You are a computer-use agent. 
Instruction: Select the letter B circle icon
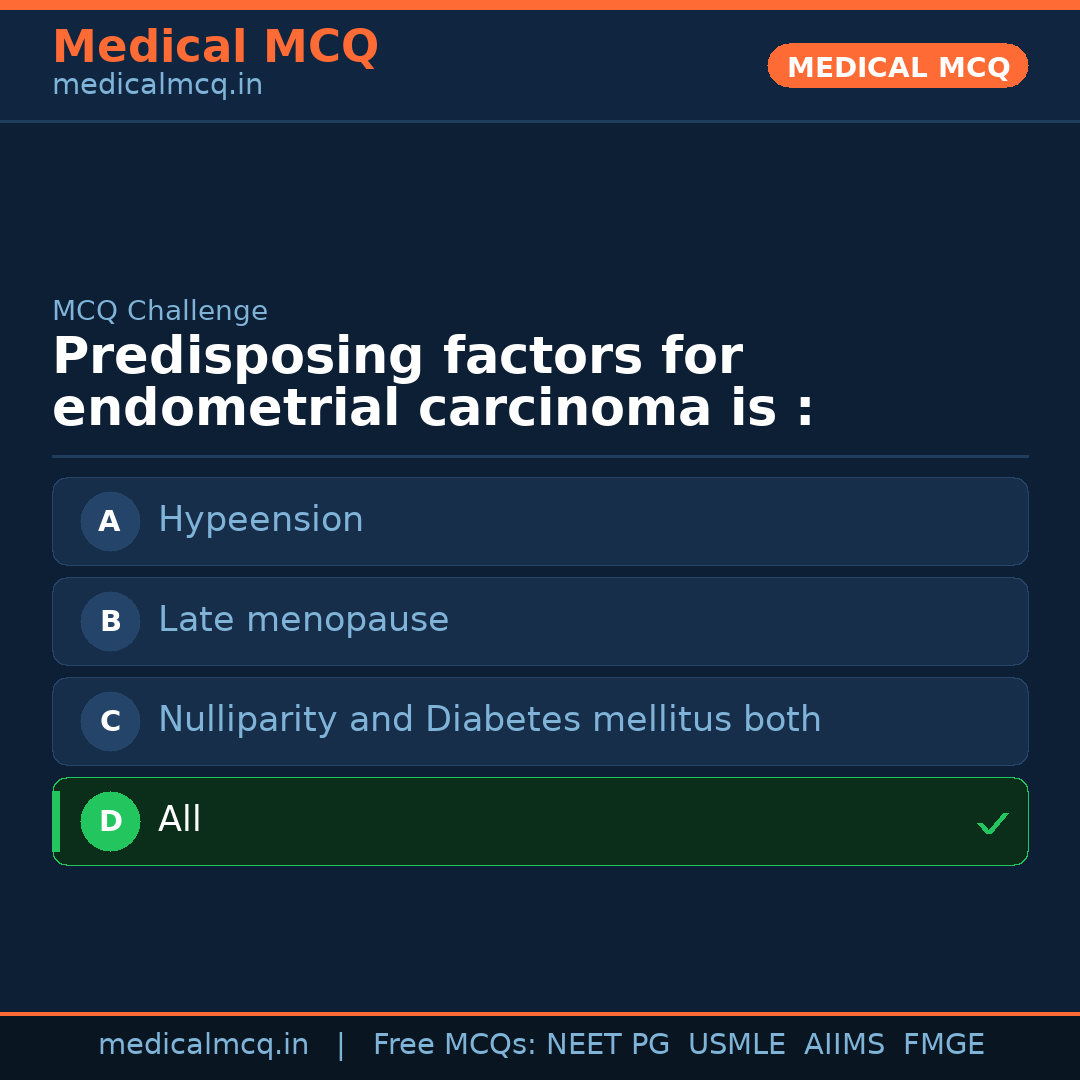(x=110, y=621)
